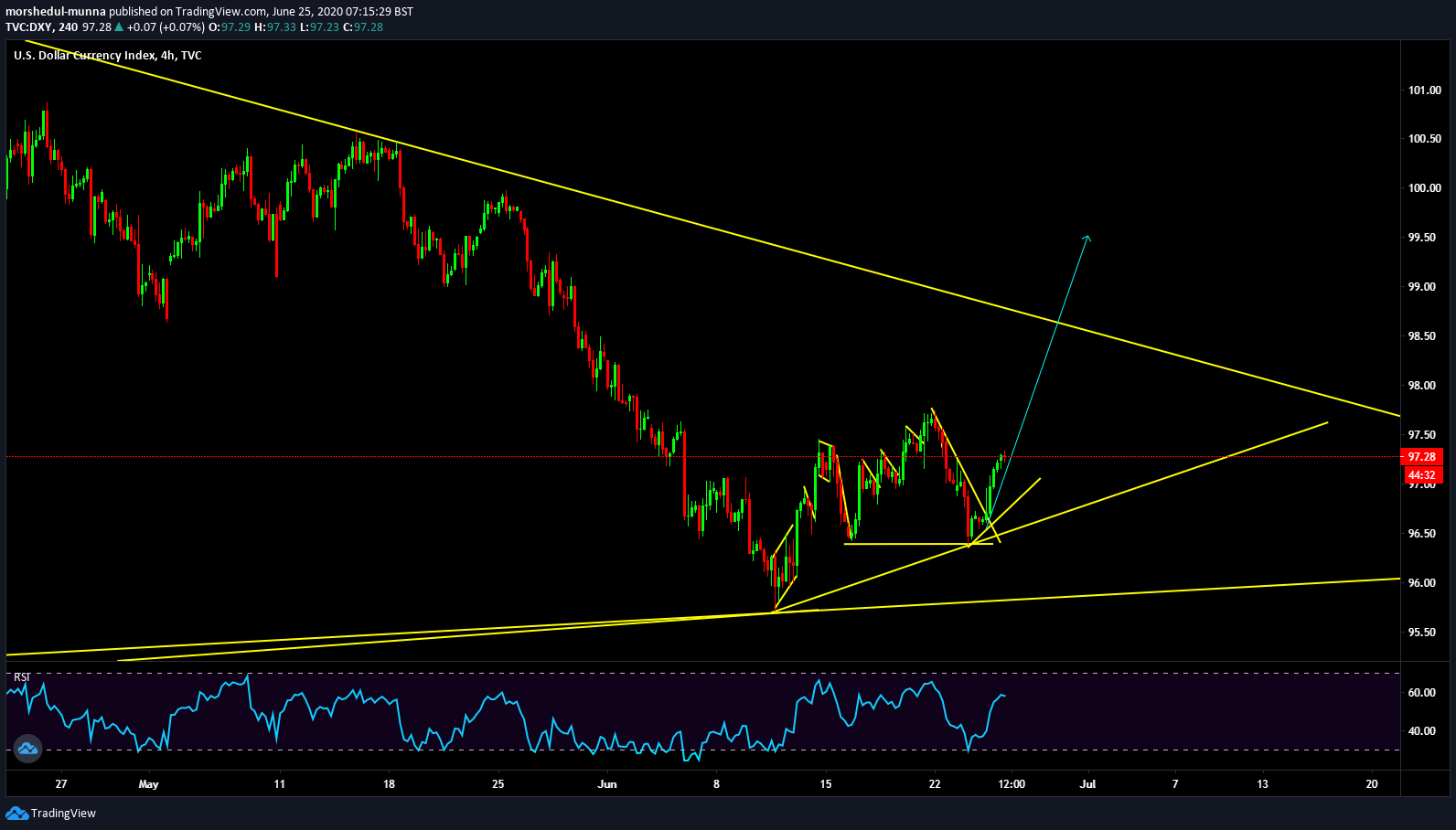Click the Jun label on time axis

point(607,784)
